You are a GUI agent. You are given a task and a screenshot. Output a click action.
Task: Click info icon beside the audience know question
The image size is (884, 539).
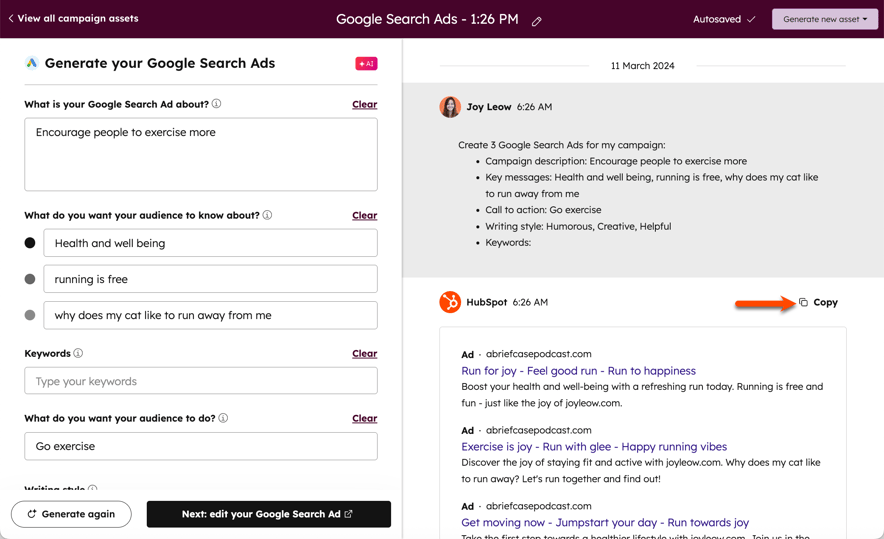[x=267, y=215]
